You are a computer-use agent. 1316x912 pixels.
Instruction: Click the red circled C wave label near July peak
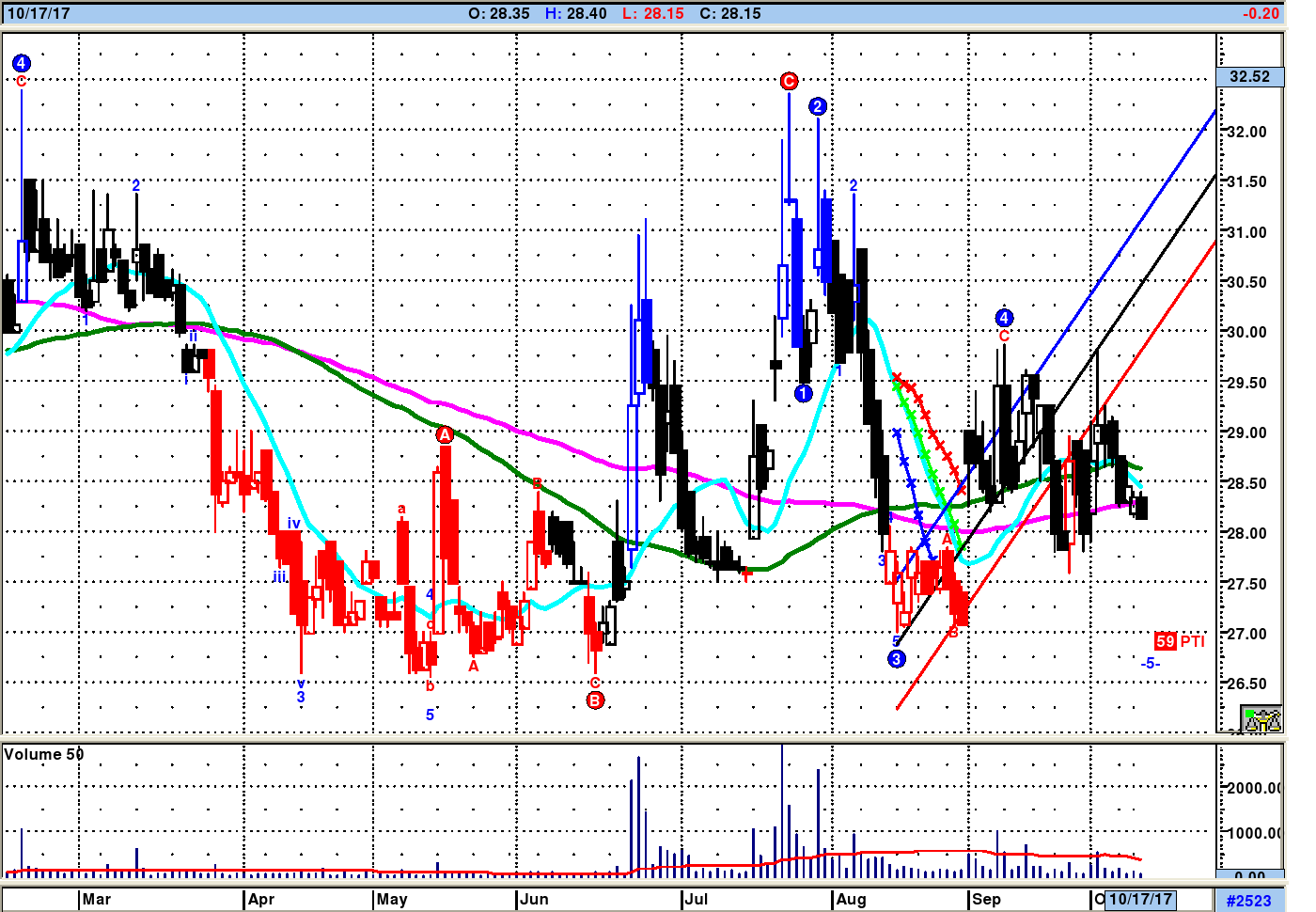tap(789, 82)
